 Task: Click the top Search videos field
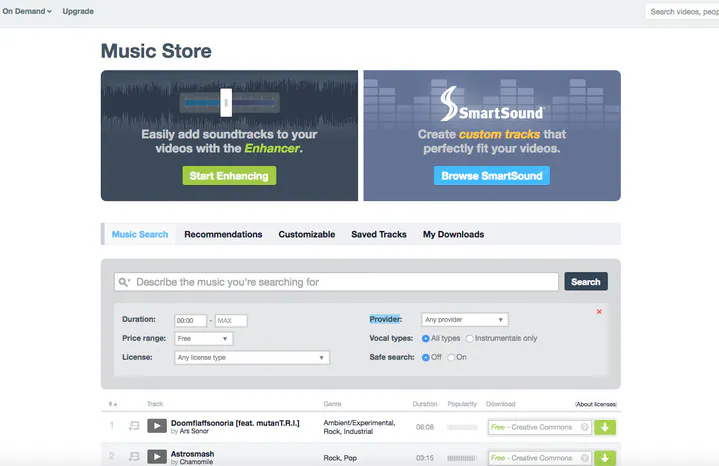click(682, 11)
